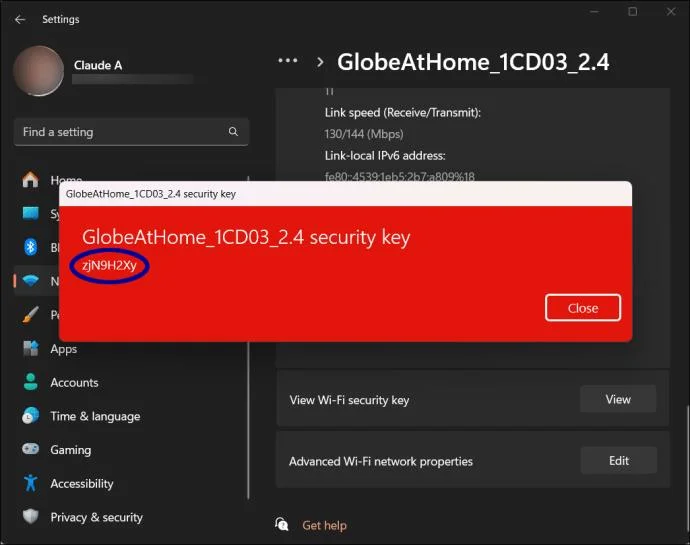Open the breadcrumb ellipsis menu
This screenshot has height=545, width=690.
coord(288,61)
